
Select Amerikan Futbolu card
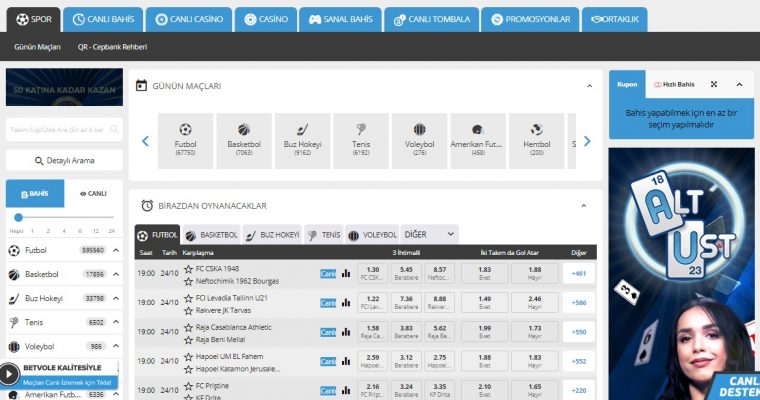(x=478, y=141)
